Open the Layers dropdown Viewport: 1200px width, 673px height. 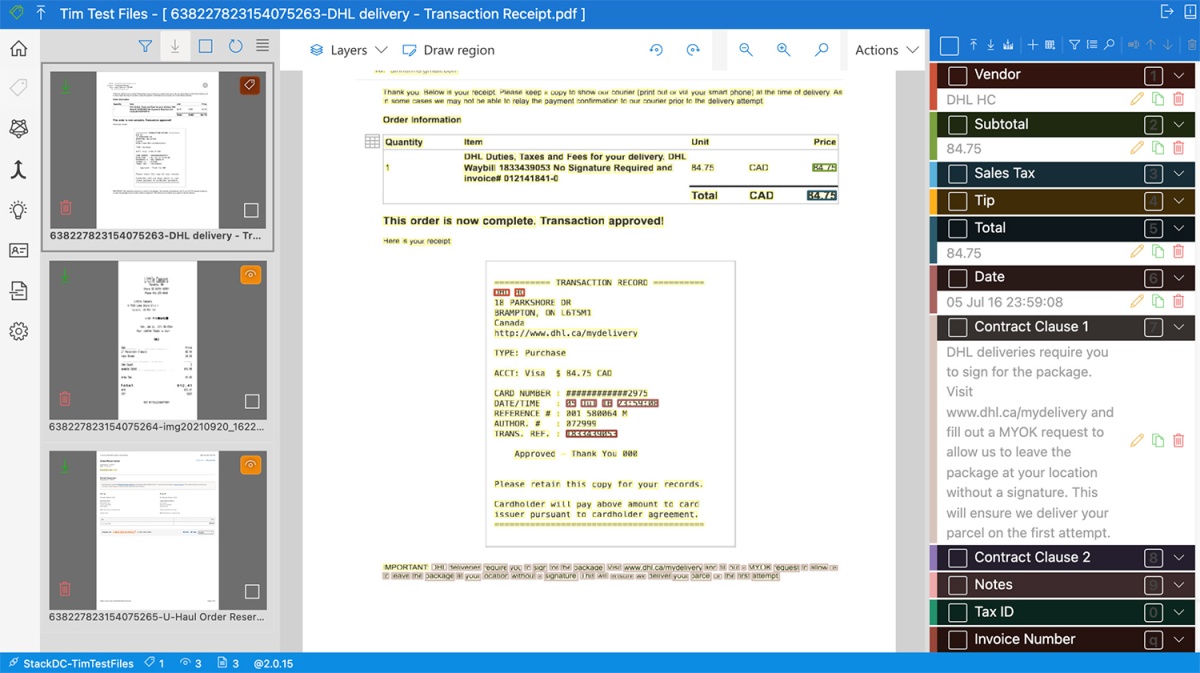[348, 50]
